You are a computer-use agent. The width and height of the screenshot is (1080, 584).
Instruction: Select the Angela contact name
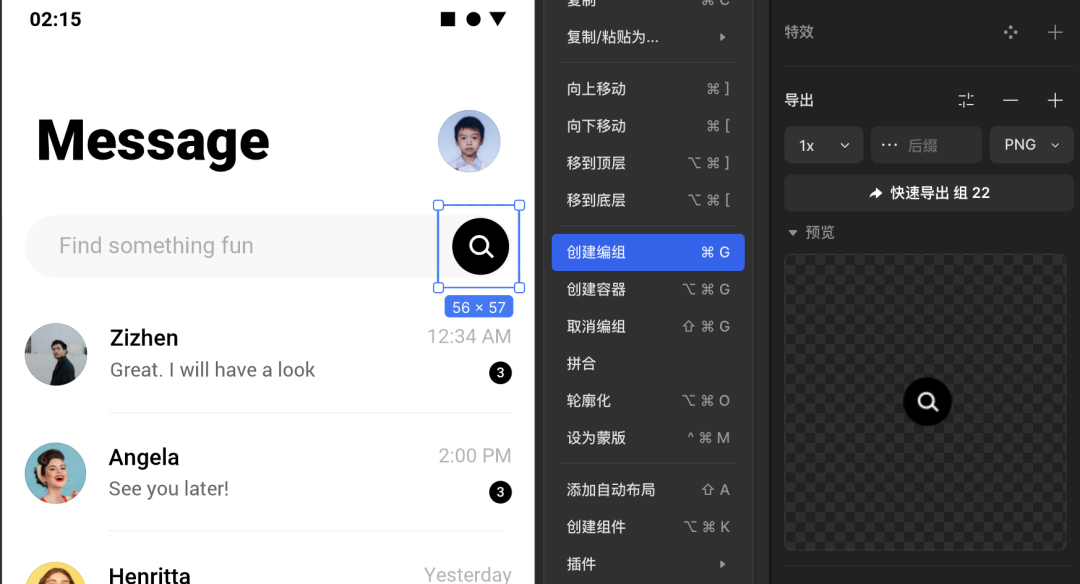point(144,457)
